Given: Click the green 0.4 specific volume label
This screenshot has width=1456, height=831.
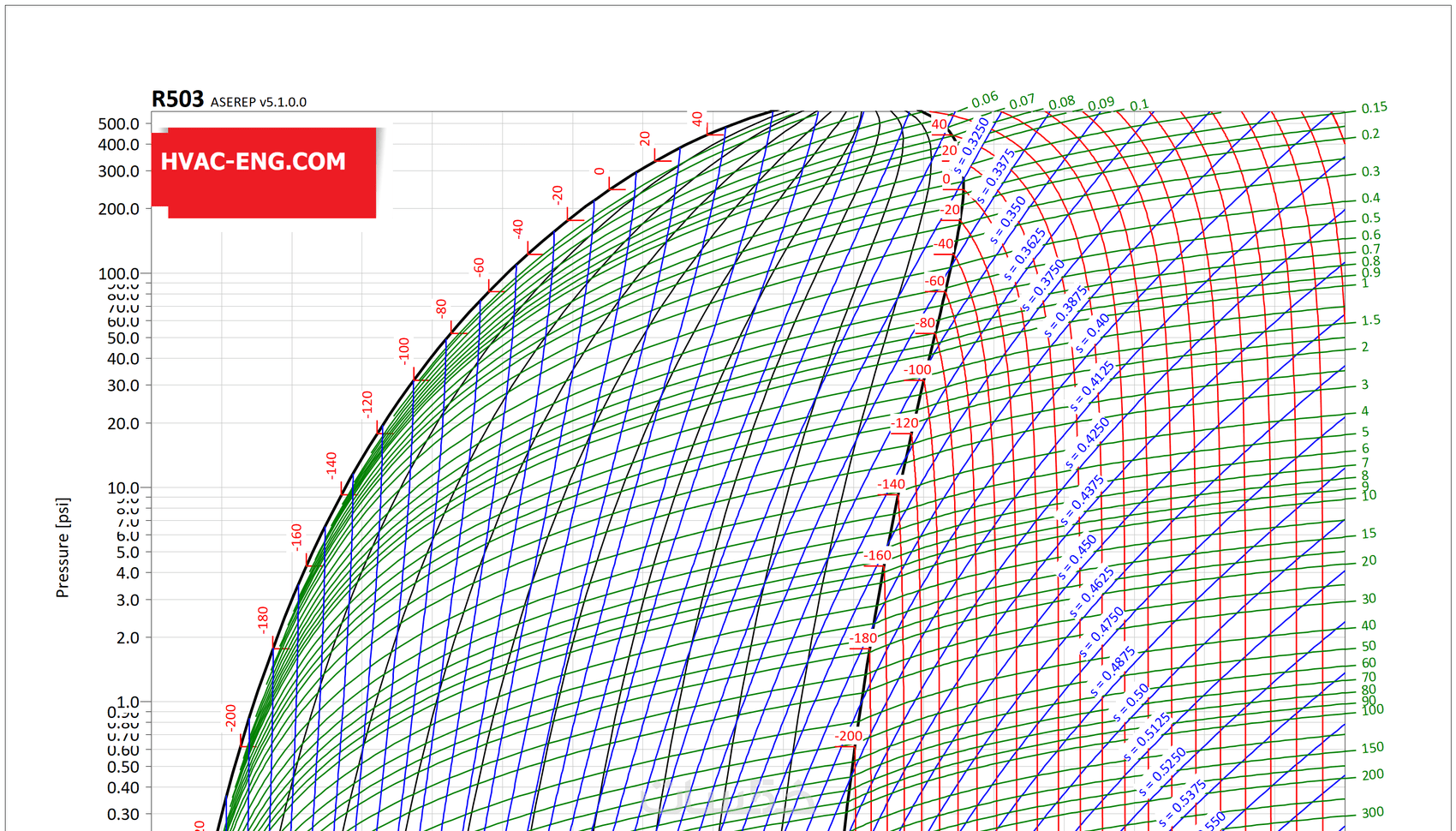Looking at the screenshot, I should click(1370, 198).
